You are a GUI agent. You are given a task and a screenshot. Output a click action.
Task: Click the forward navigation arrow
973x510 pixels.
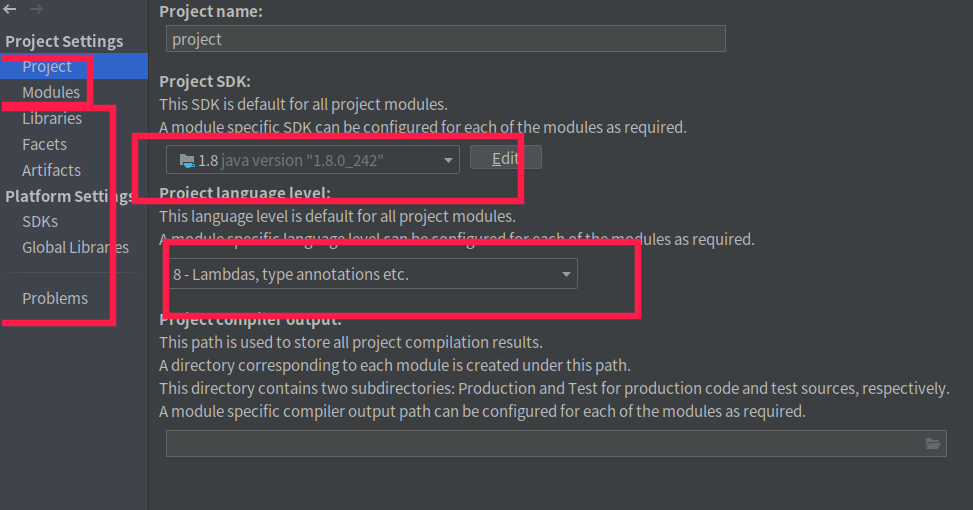point(36,9)
